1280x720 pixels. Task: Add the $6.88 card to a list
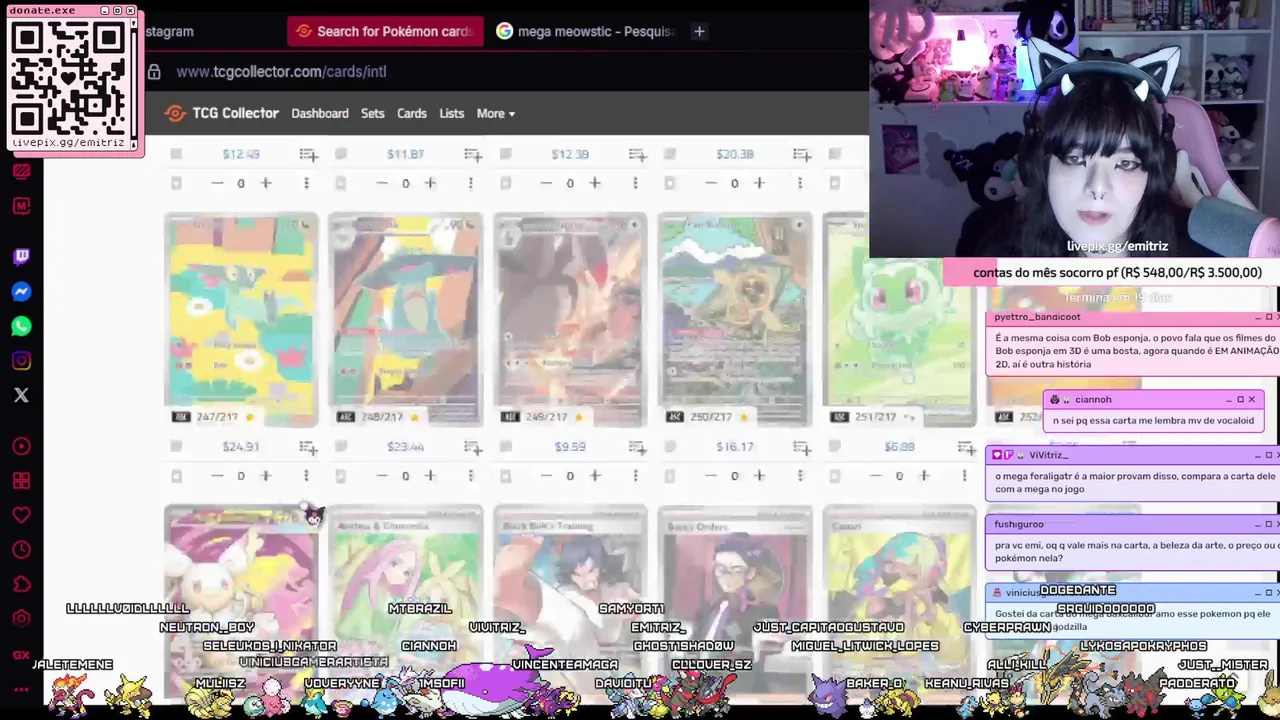pos(966,447)
